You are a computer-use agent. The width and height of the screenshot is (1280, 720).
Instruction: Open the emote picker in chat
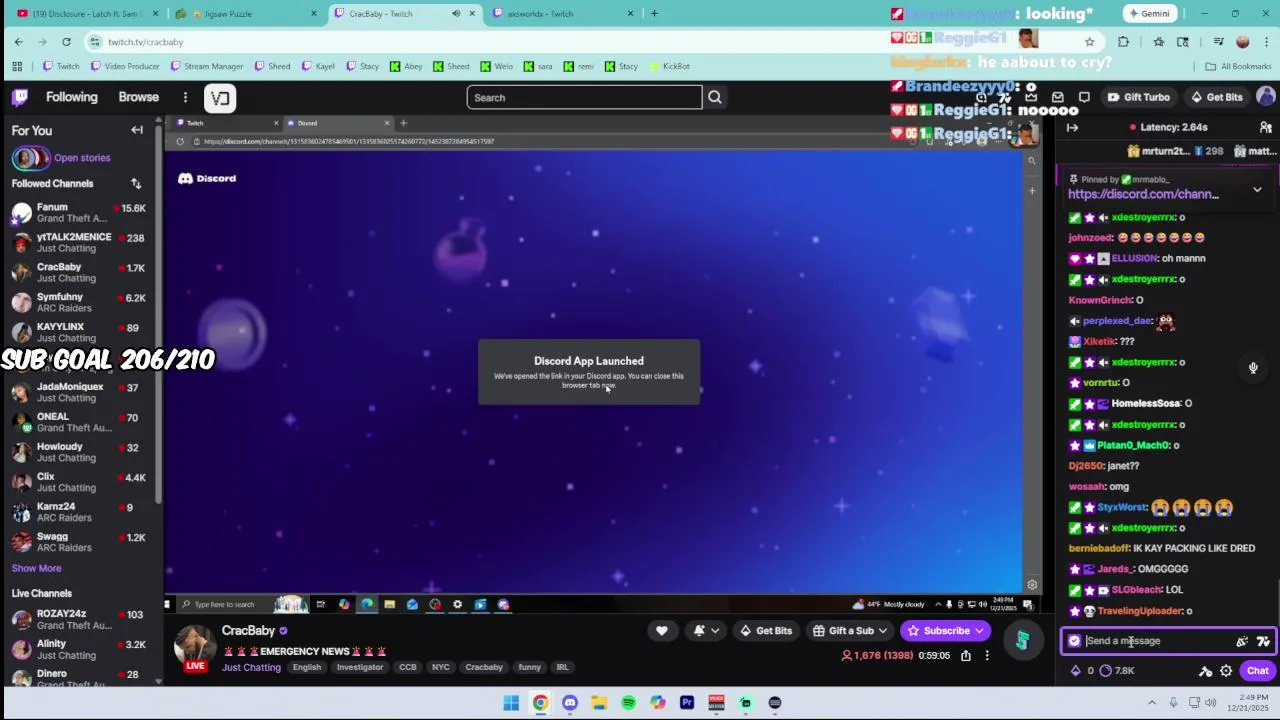1263,641
